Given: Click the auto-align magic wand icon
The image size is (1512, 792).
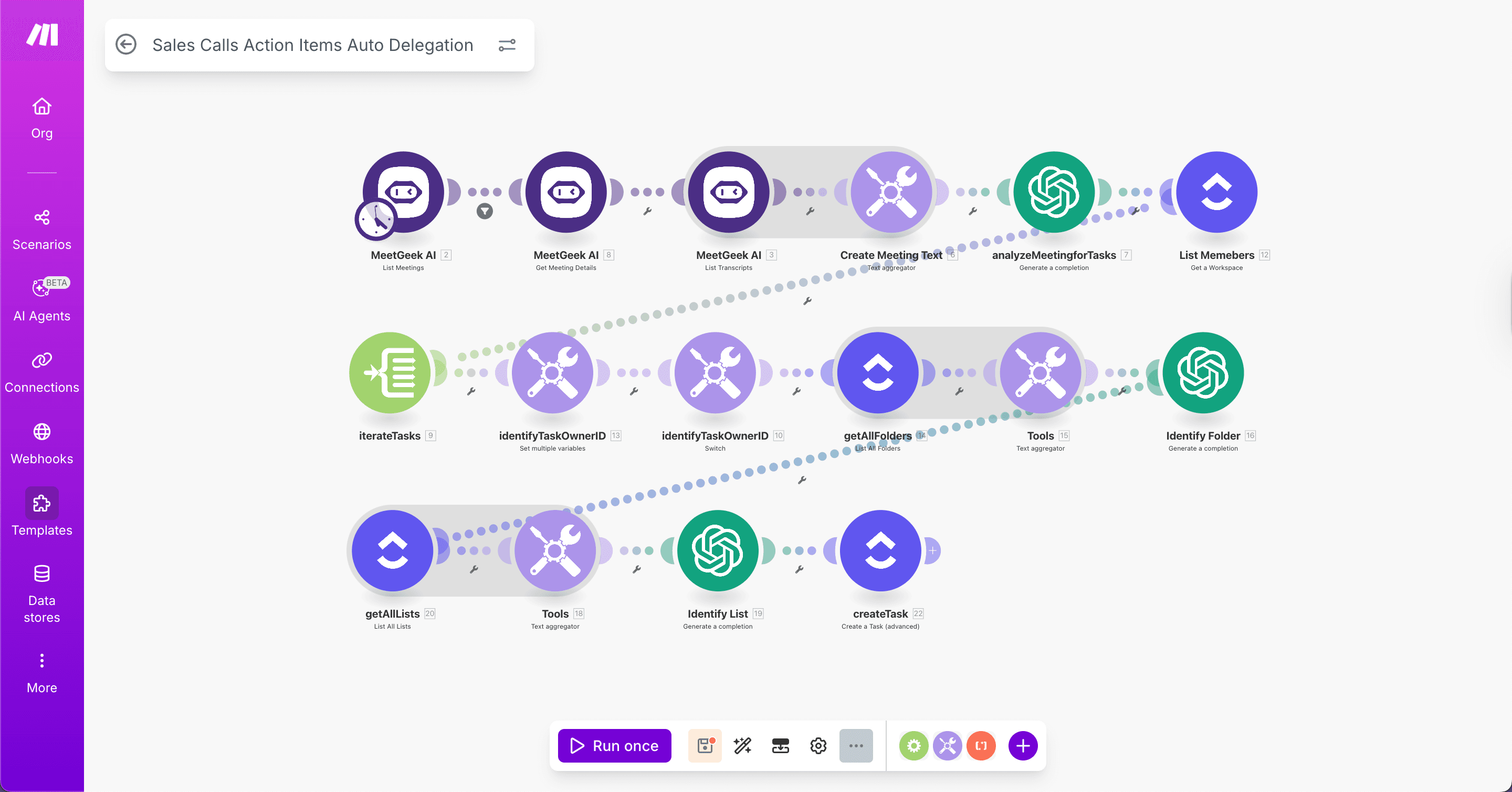Looking at the screenshot, I should [x=742, y=746].
